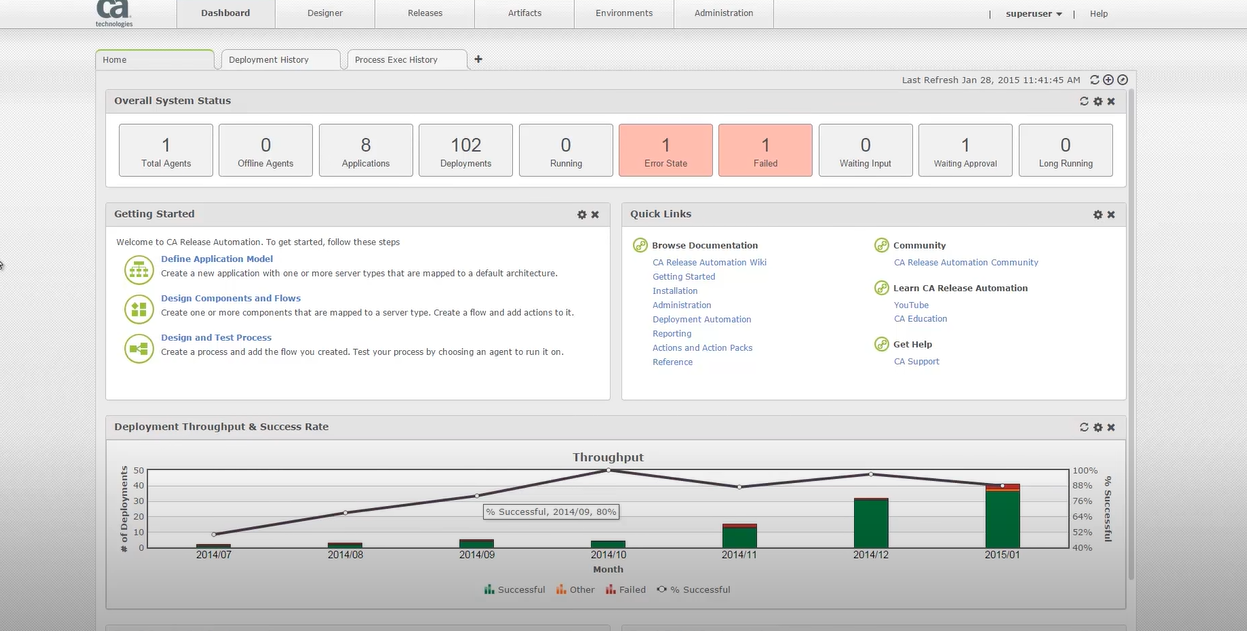
Task: Add a widget using the plus circle icon
Action: (x=1108, y=79)
